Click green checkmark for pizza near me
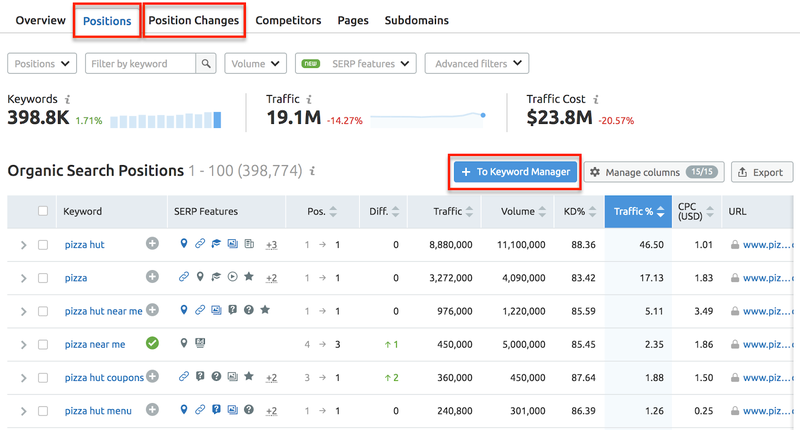800x430 pixels. point(152,343)
